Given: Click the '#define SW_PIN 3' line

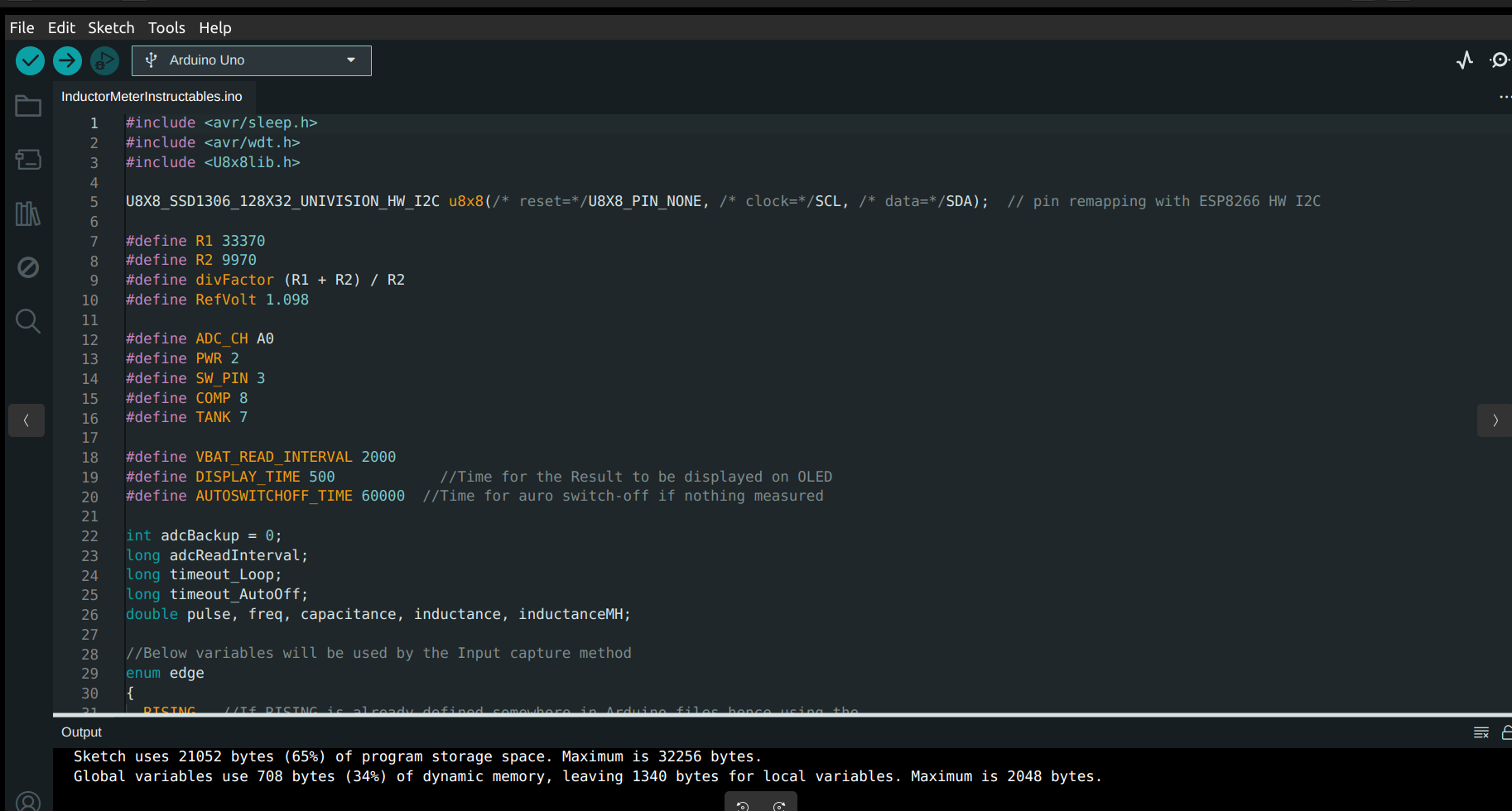Looking at the screenshot, I should [x=195, y=378].
